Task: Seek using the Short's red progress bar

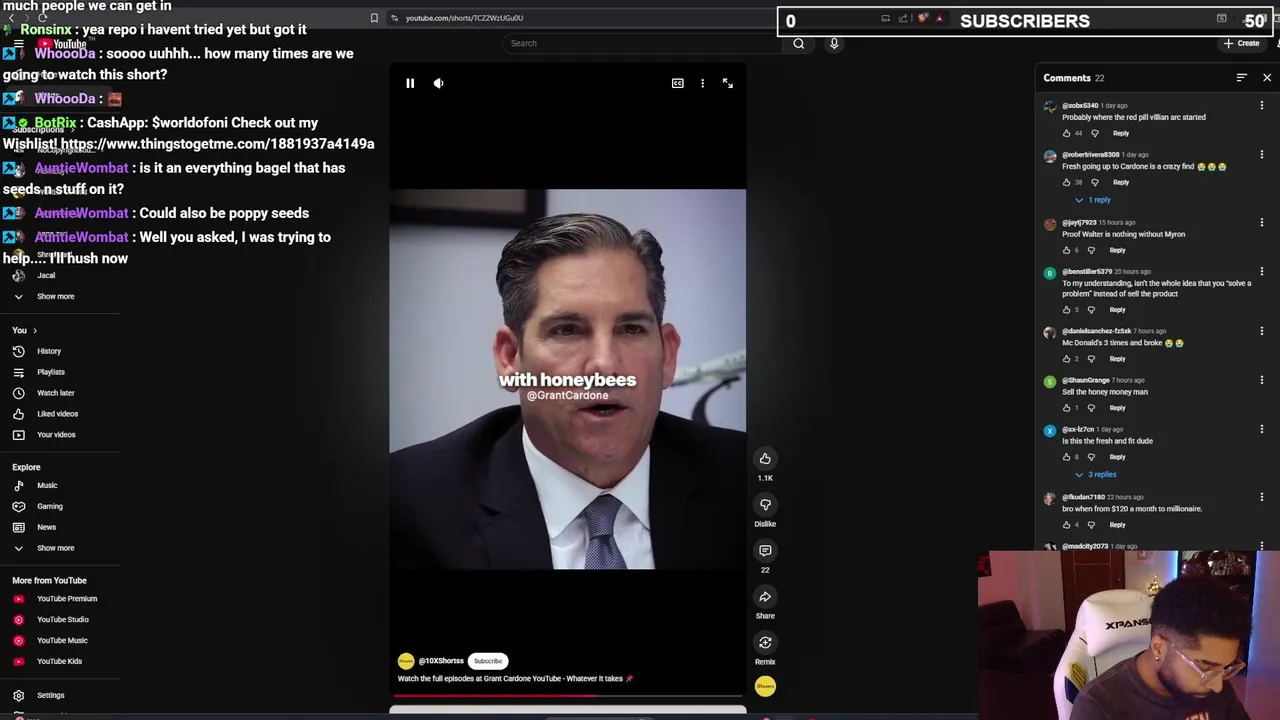Action: (568, 695)
